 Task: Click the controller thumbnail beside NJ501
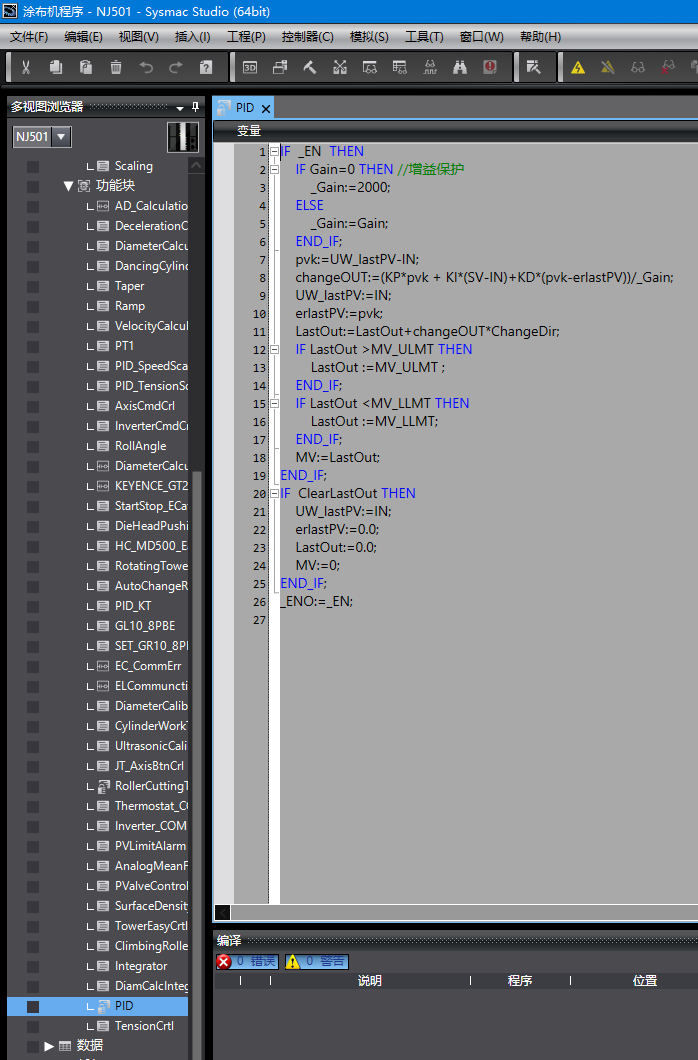(x=182, y=137)
